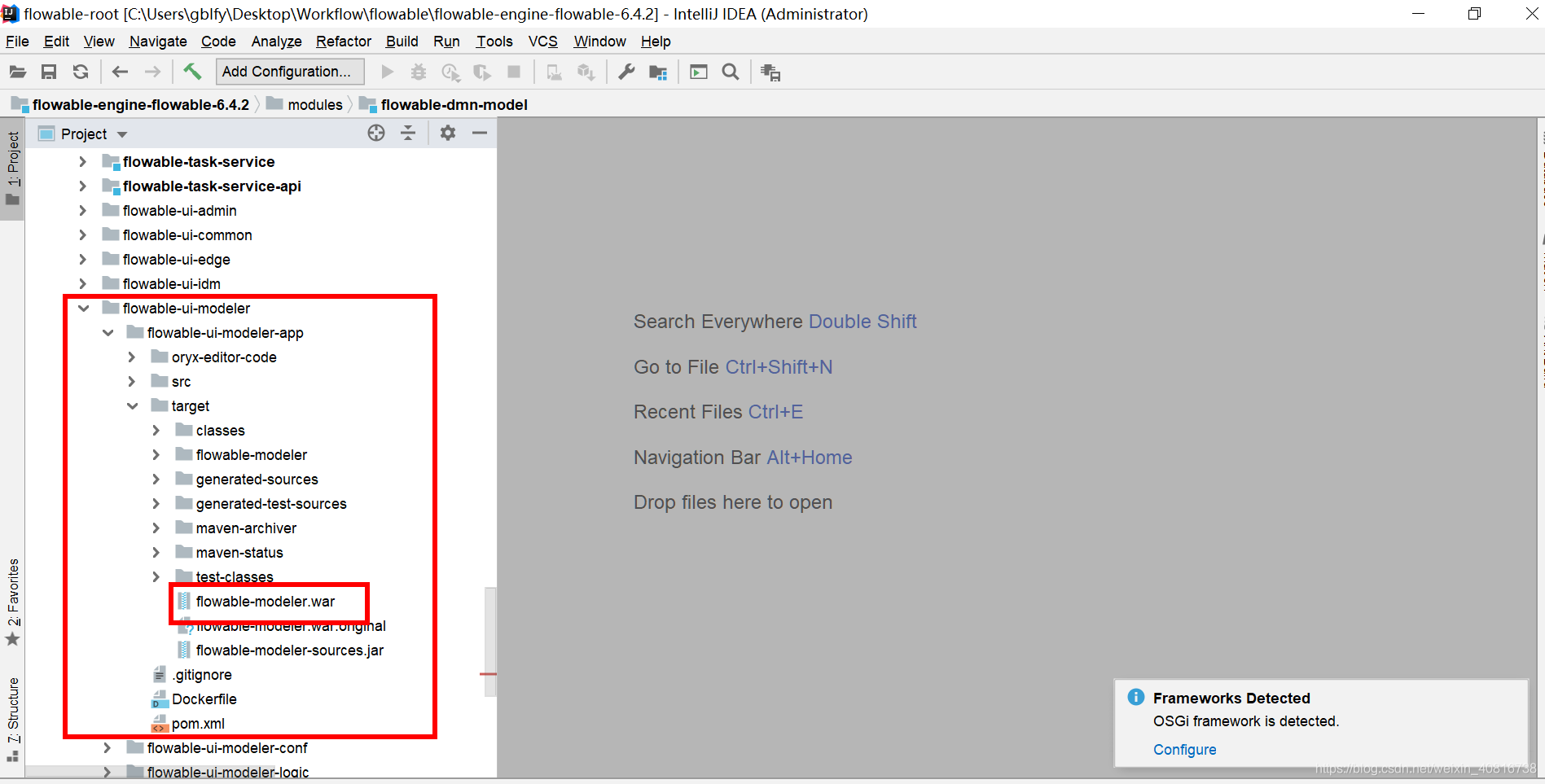Image resolution: width=1545 pixels, height=784 pixels.
Task: Collapse the flowable-ui-modeler-app folder
Action: [x=108, y=333]
